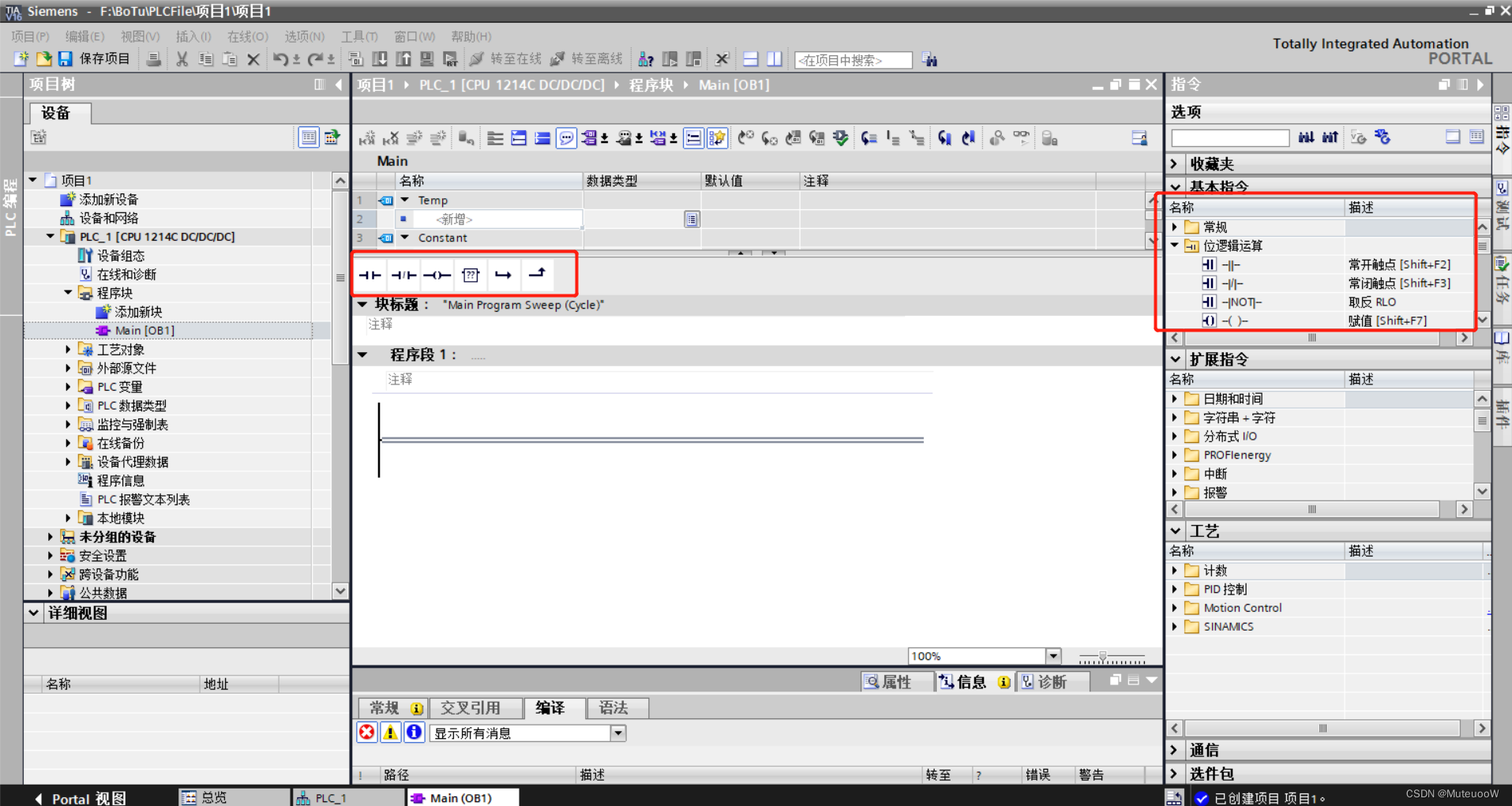The width and height of the screenshot is (1512, 806).
Task: Insert an empty box from favorites bar
Action: pos(471,275)
